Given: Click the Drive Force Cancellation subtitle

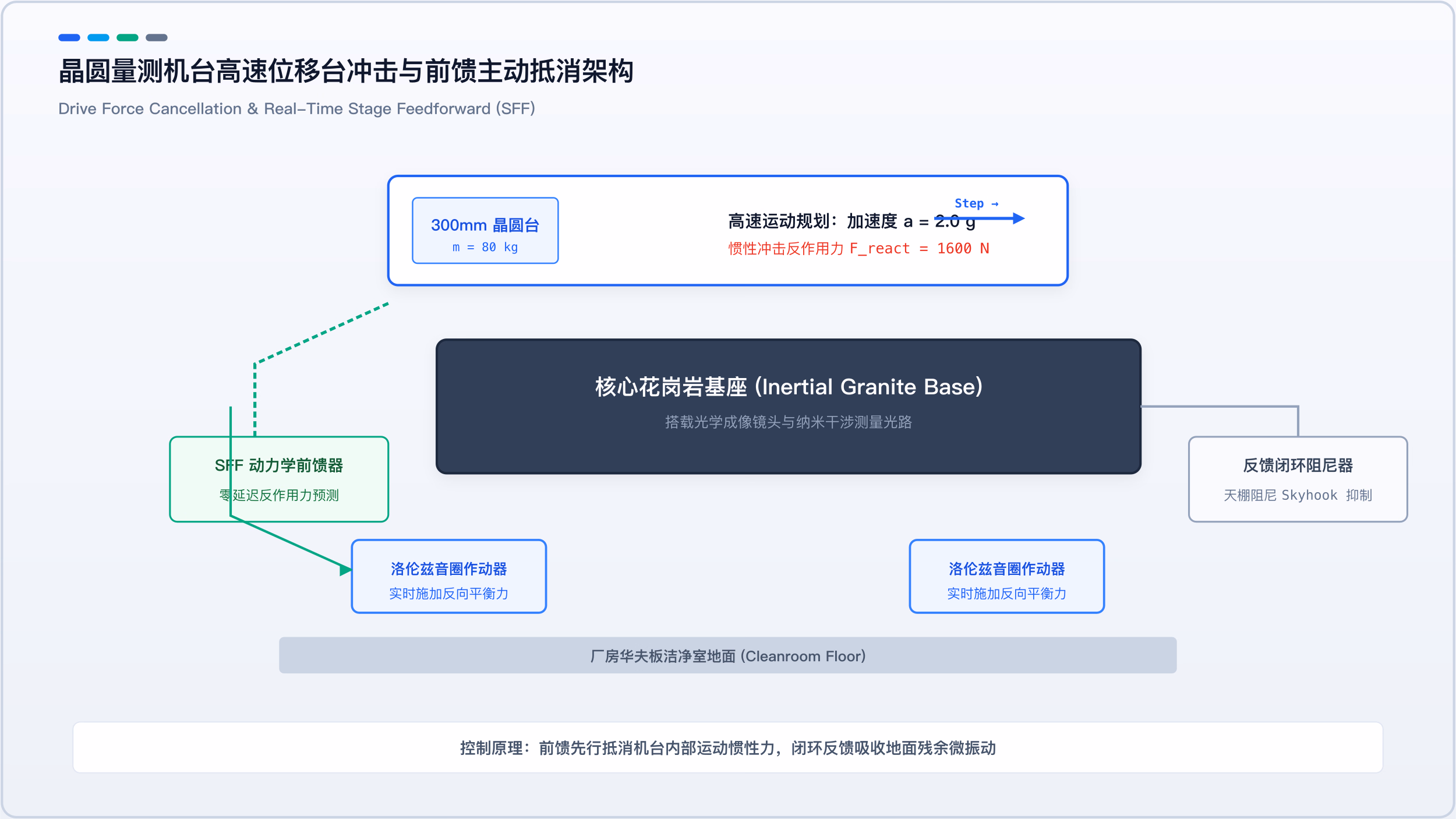Looking at the screenshot, I should 297,109.
